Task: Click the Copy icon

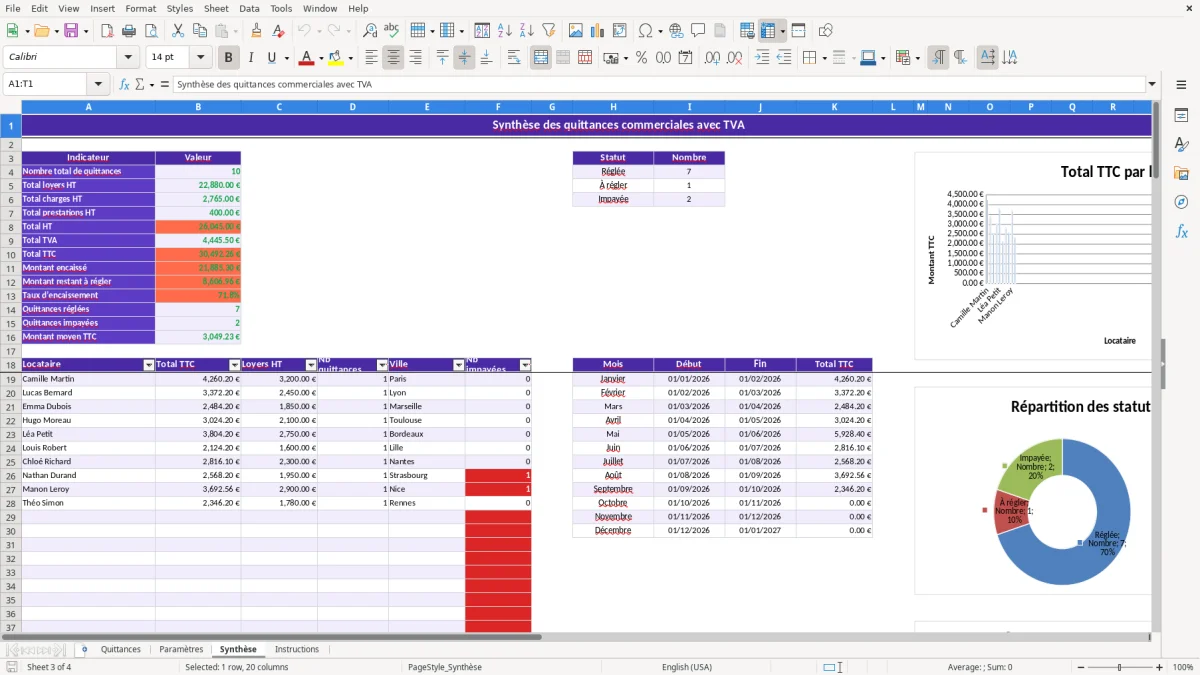Action: pos(198,31)
